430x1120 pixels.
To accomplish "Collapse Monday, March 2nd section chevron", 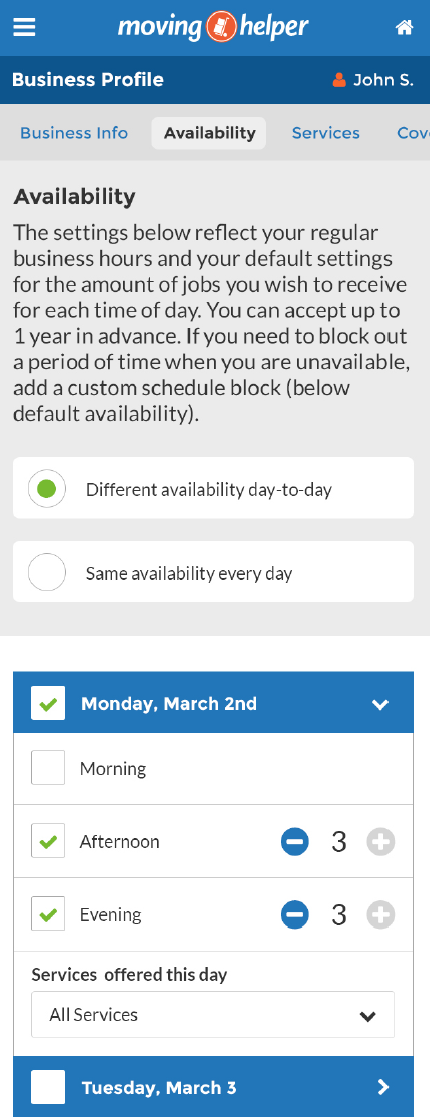I will [x=381, y=704].
